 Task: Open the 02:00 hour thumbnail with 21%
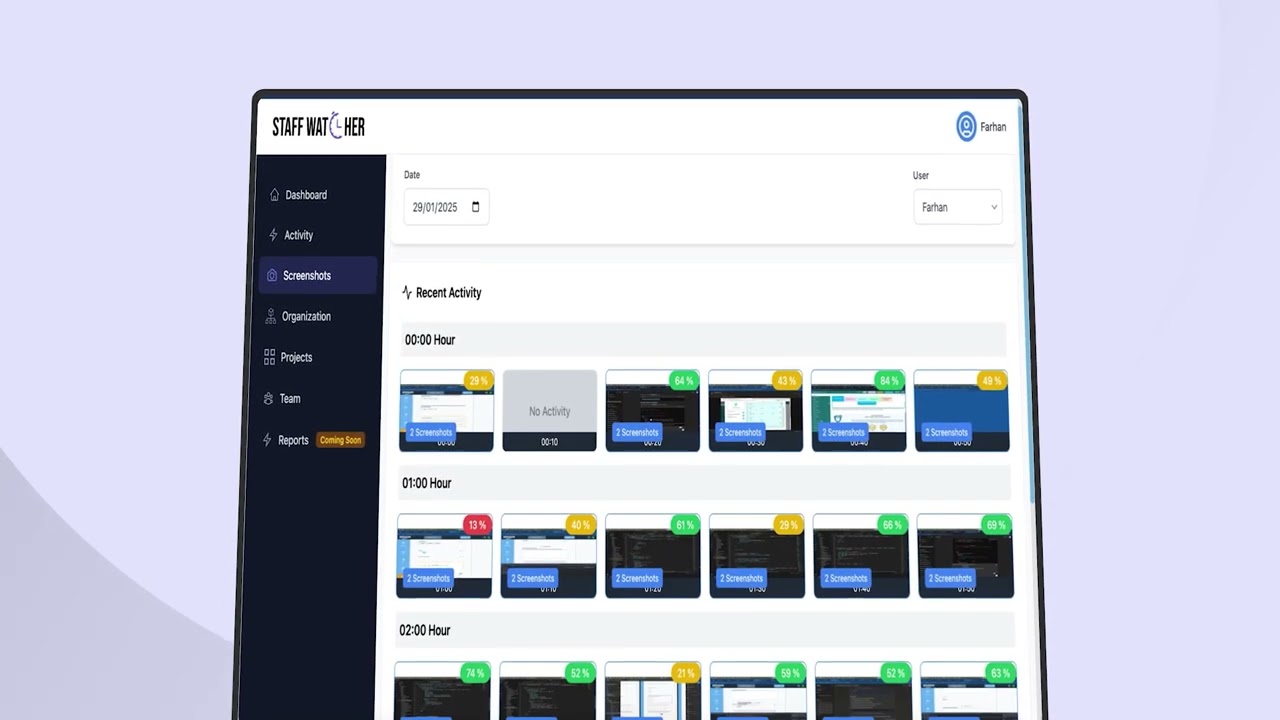coord(652,691)
